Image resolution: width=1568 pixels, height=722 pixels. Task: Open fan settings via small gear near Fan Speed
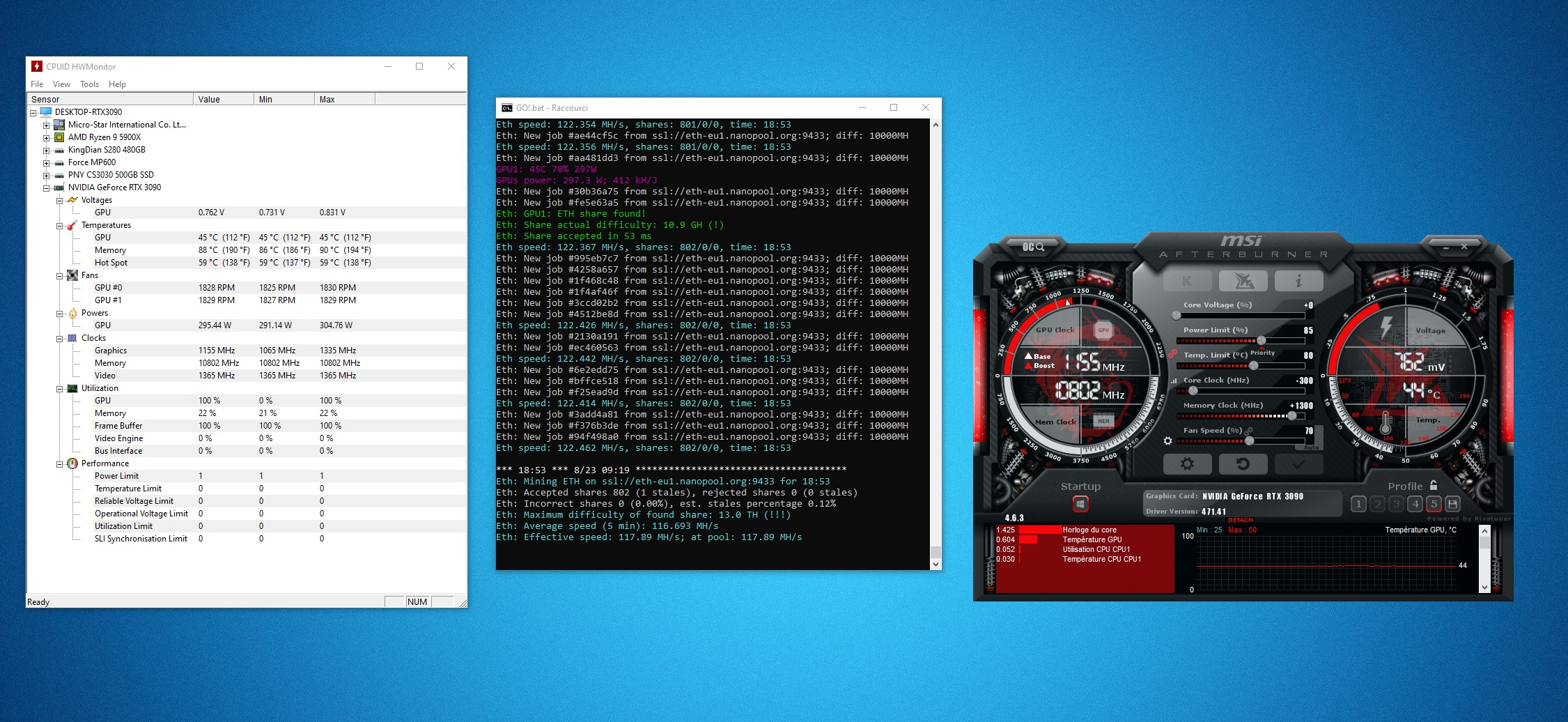1168,440
